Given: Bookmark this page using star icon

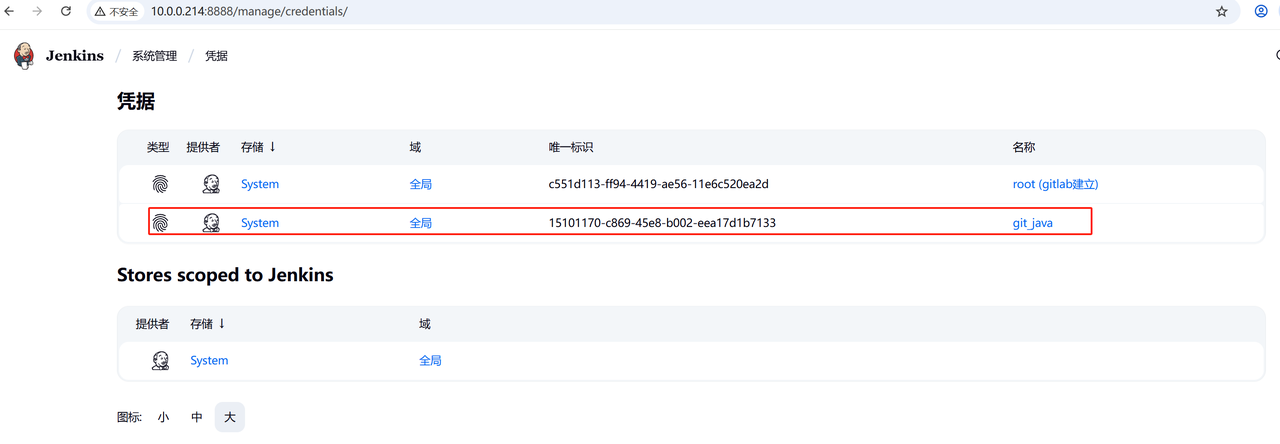Looking at the screenshot, I should pyautogui.click(x=1221, y=12).
